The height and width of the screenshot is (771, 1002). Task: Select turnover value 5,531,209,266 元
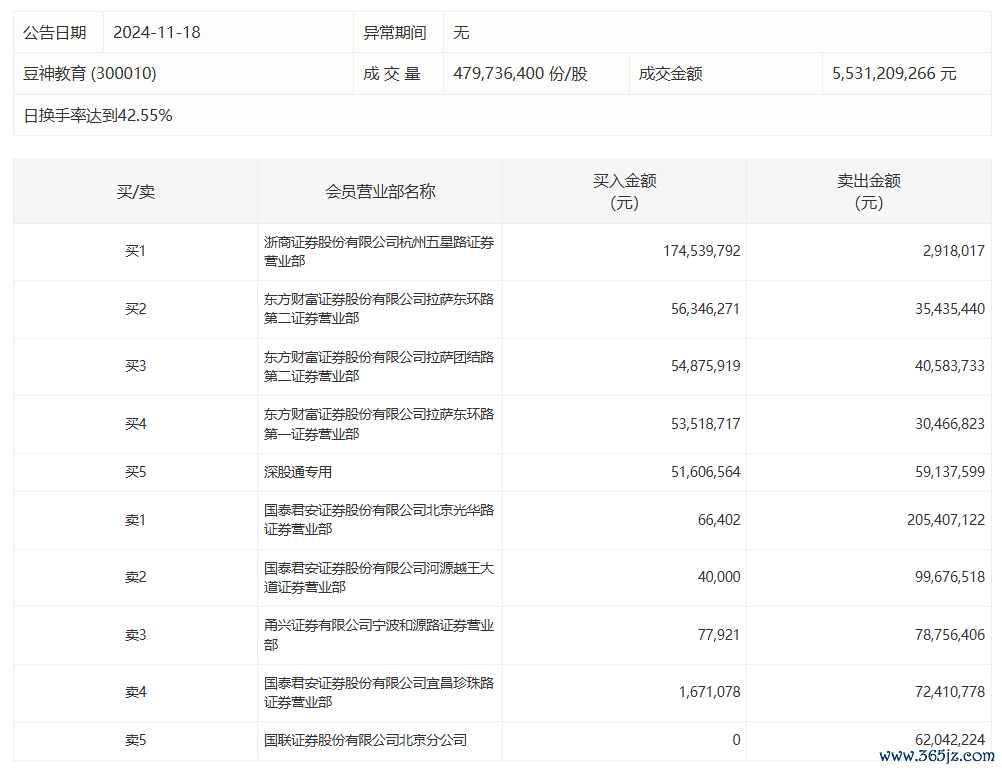click(x=894, y=73)
